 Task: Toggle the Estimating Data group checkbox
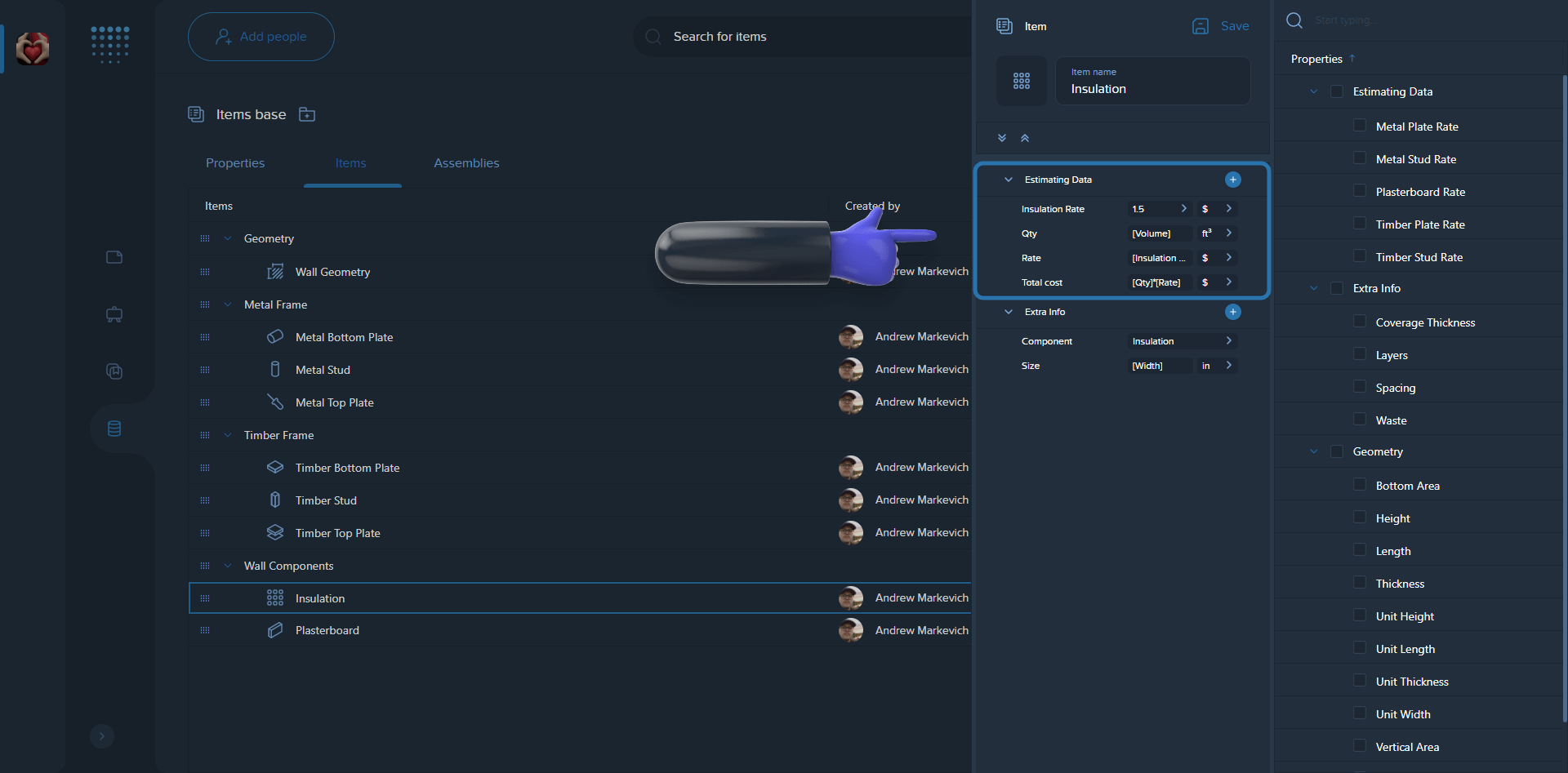pos(1337,91)
